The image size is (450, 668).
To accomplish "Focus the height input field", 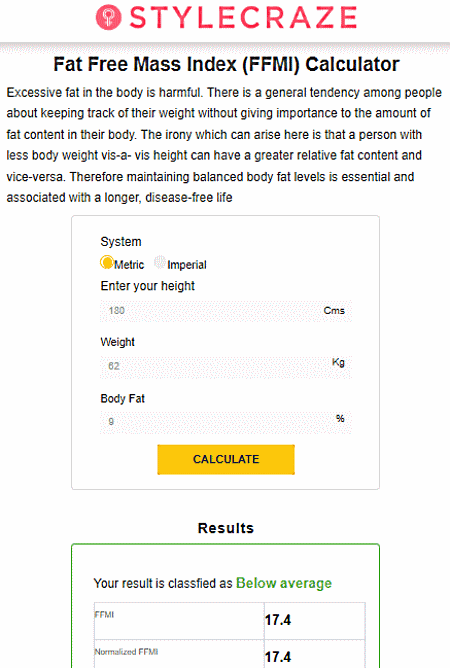I will [x=226, y=311].
